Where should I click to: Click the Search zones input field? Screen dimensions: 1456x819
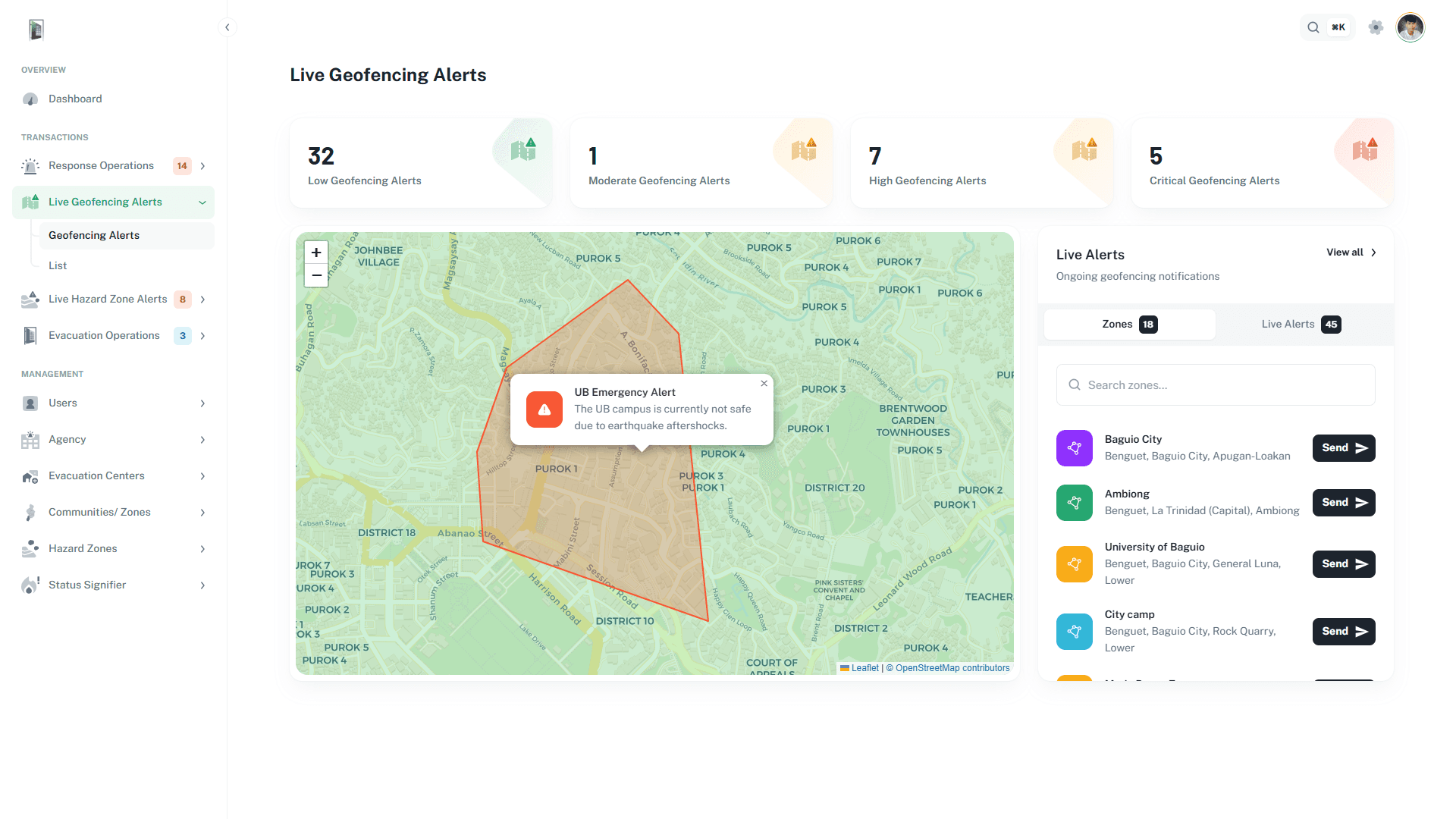(1216, 385)
